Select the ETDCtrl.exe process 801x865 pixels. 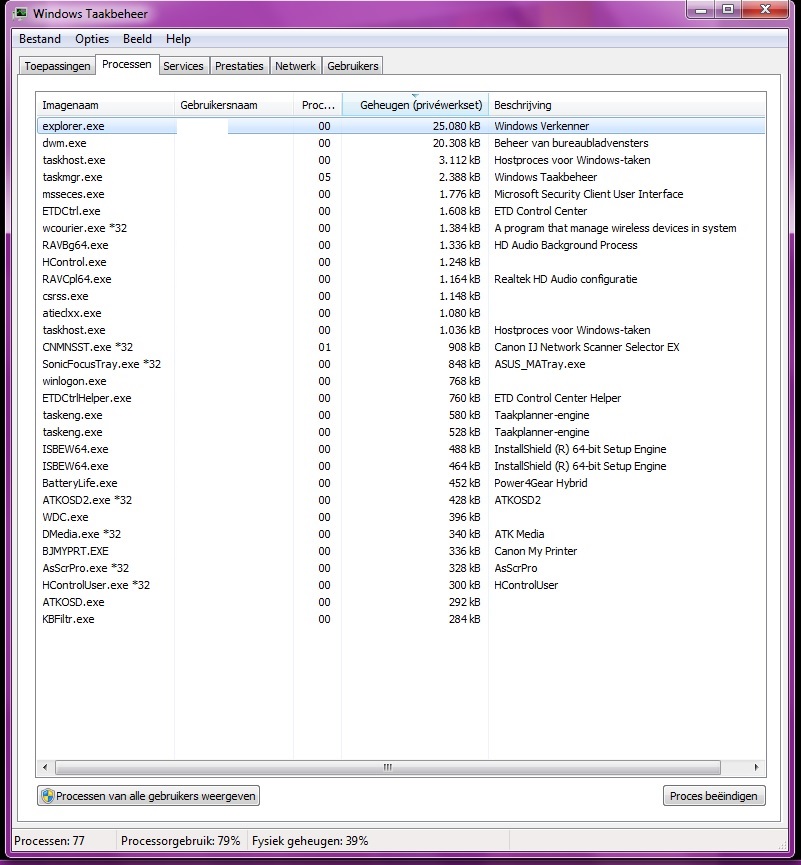401,211
